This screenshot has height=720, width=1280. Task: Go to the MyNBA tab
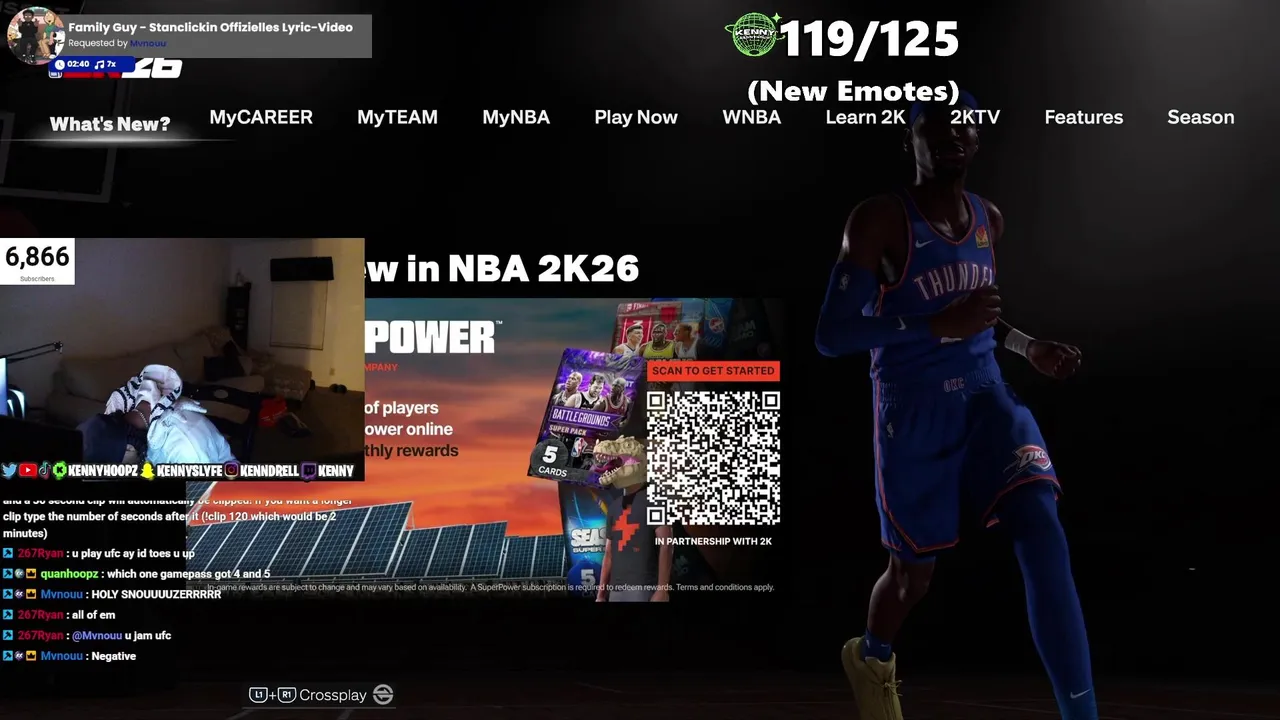tap(516, 117)
